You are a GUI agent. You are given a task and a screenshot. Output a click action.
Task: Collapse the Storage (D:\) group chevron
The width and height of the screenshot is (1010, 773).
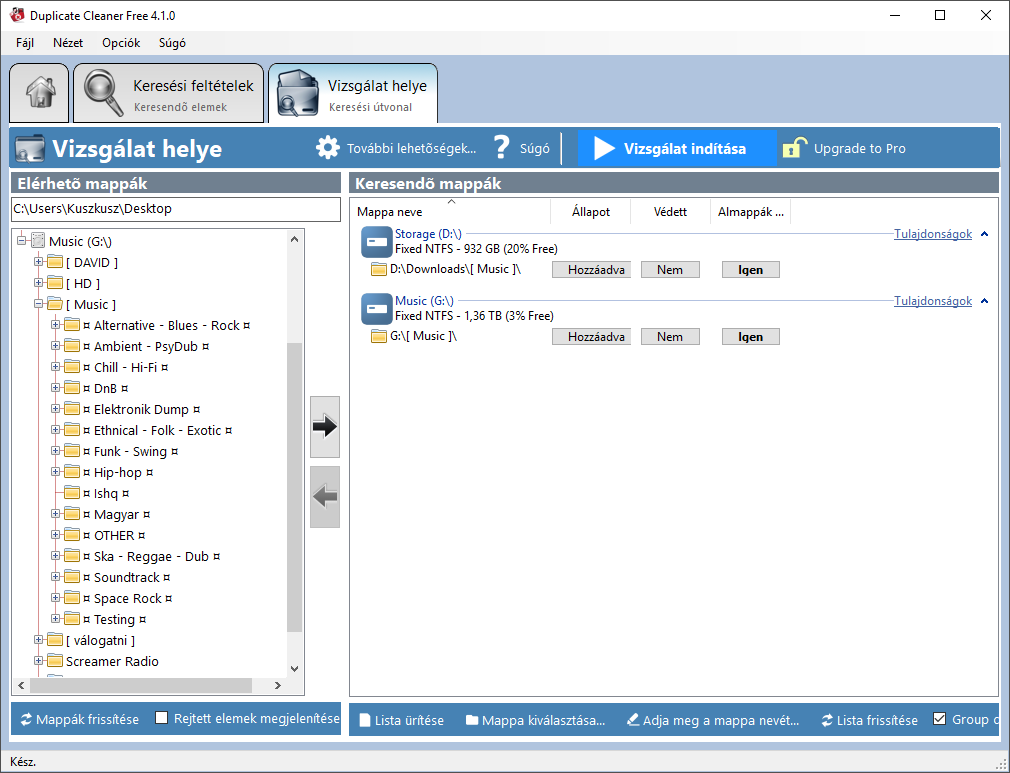(x=984, y=234)
